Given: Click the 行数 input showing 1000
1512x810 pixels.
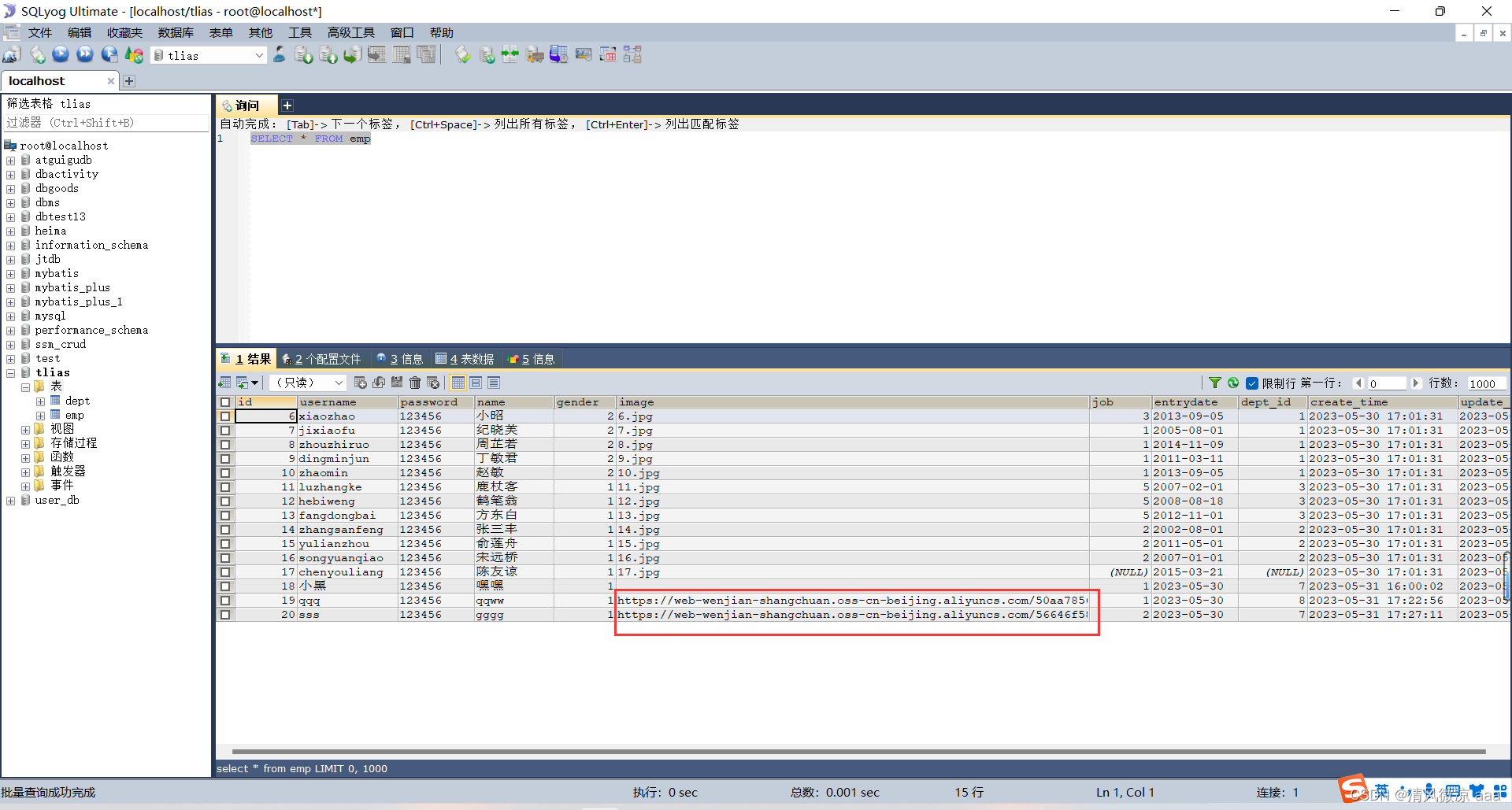Looking at the screenshot, I should [x=1486, y=383].
